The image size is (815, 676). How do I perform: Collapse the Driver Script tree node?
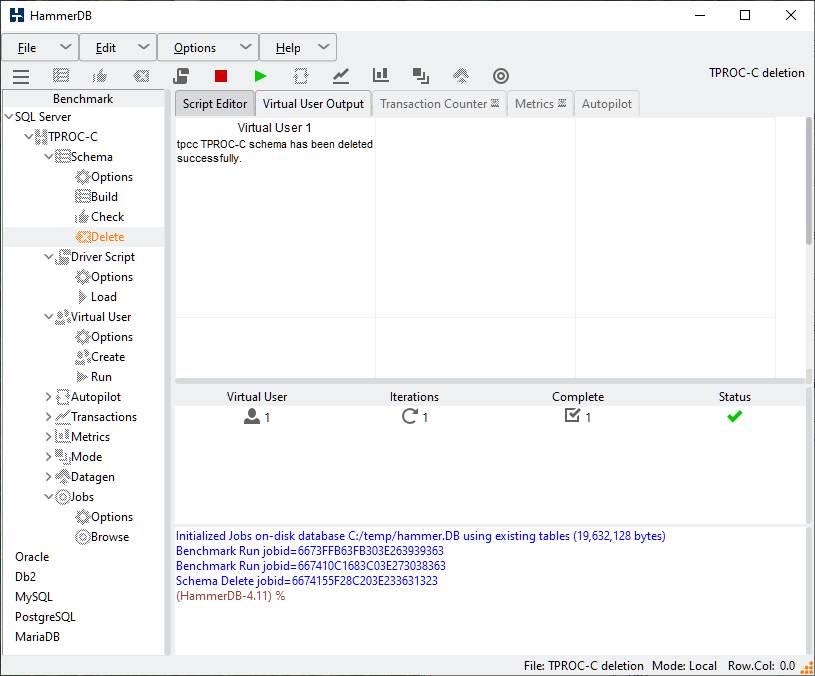[49, 257]
